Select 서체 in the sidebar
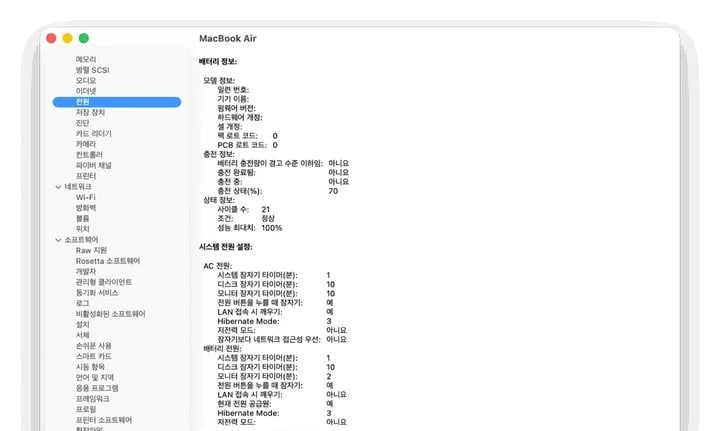The width and height of the screenshot is (715, 431). (x=83, y=335)
